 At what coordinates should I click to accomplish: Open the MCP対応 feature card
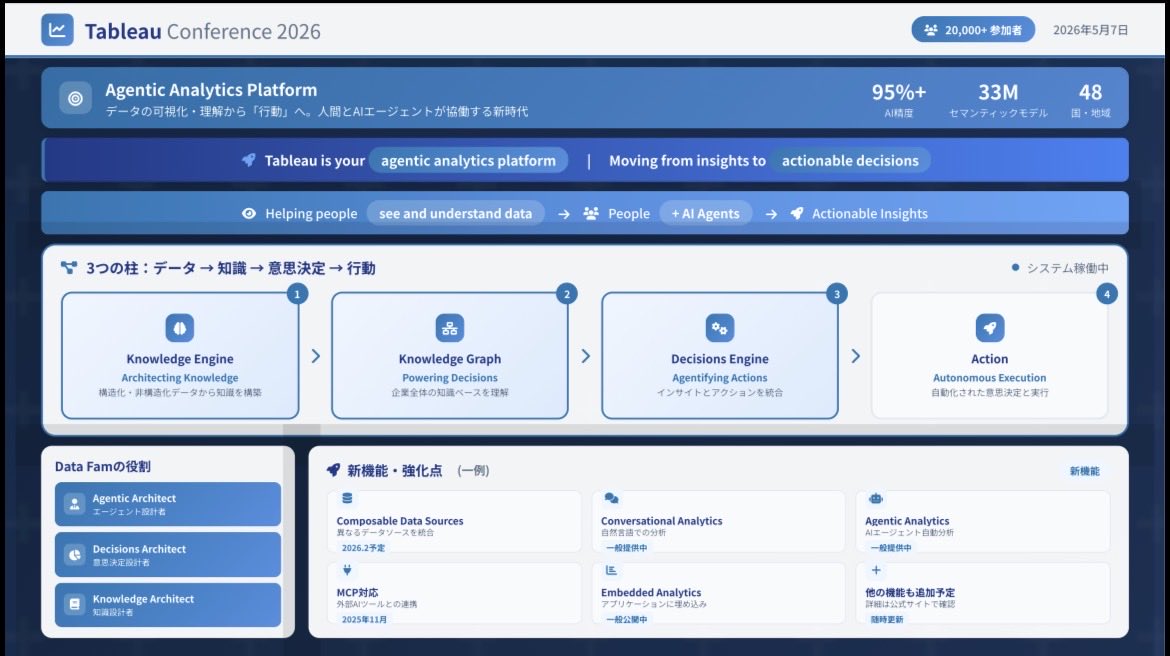tap(454, 593)
